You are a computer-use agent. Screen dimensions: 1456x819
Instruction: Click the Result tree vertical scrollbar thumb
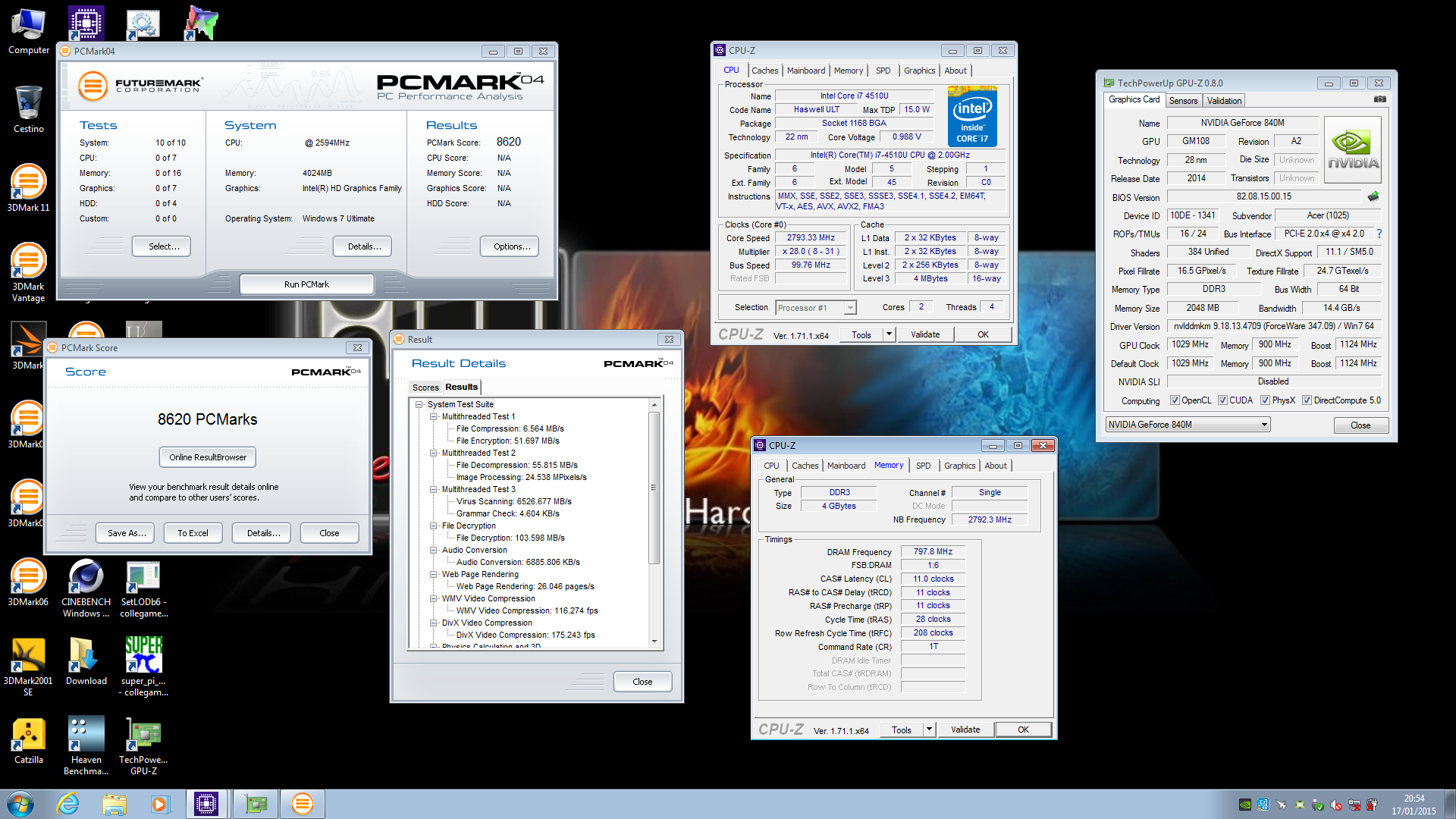(654, 487)
